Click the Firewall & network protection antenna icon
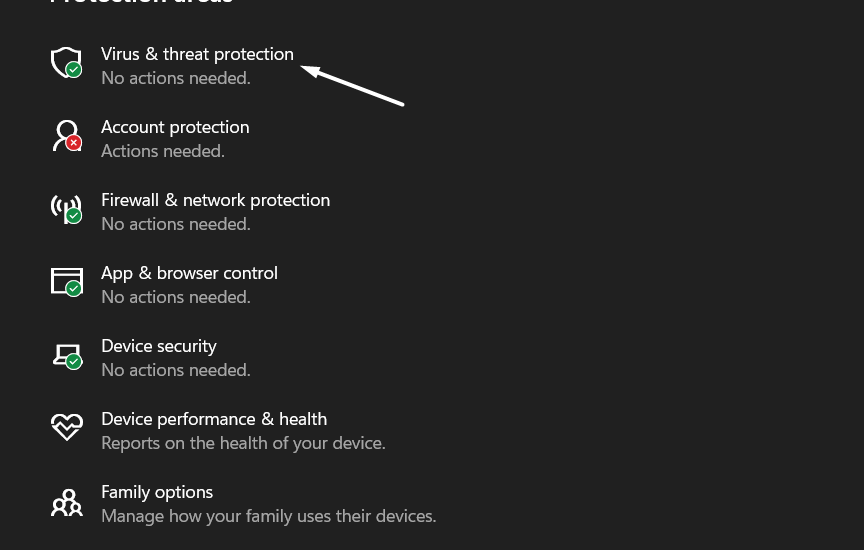 [66, 208]
